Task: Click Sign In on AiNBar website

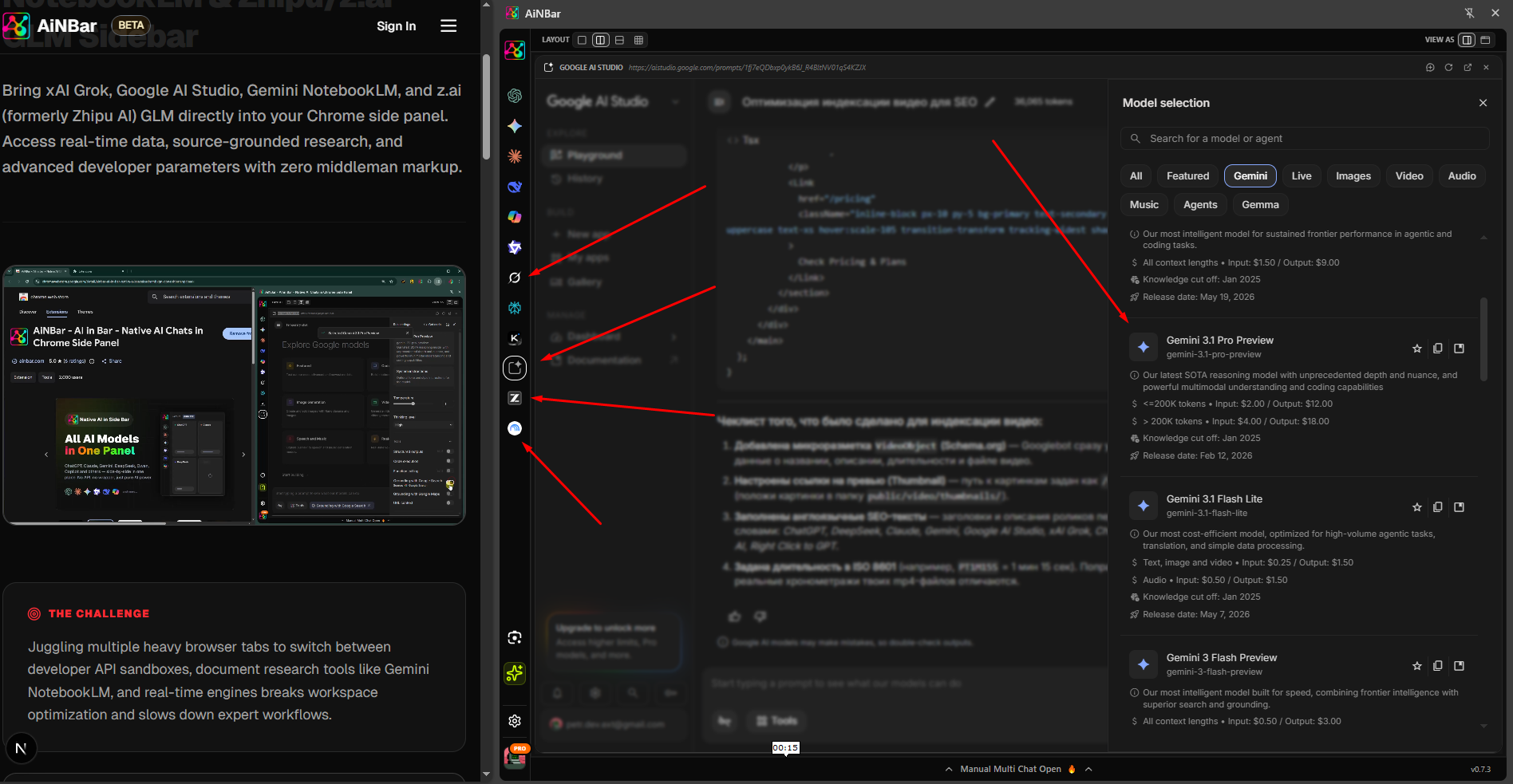Action: (396, 26)
